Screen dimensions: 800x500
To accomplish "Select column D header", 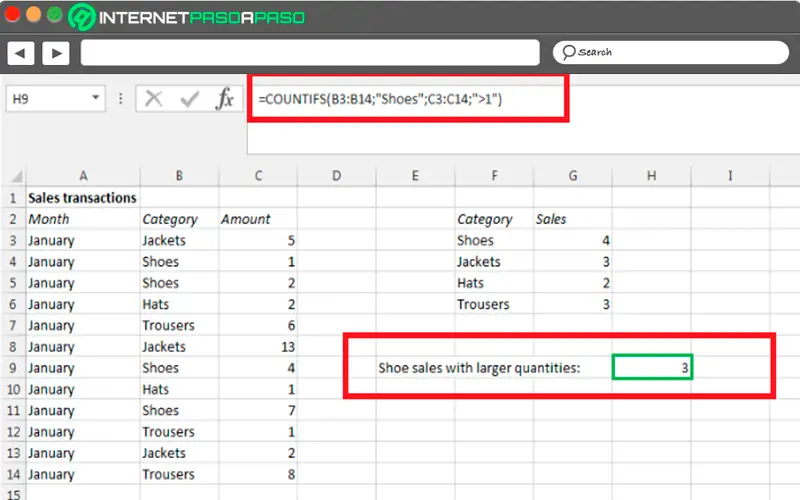I will click(x=336, y=176).
